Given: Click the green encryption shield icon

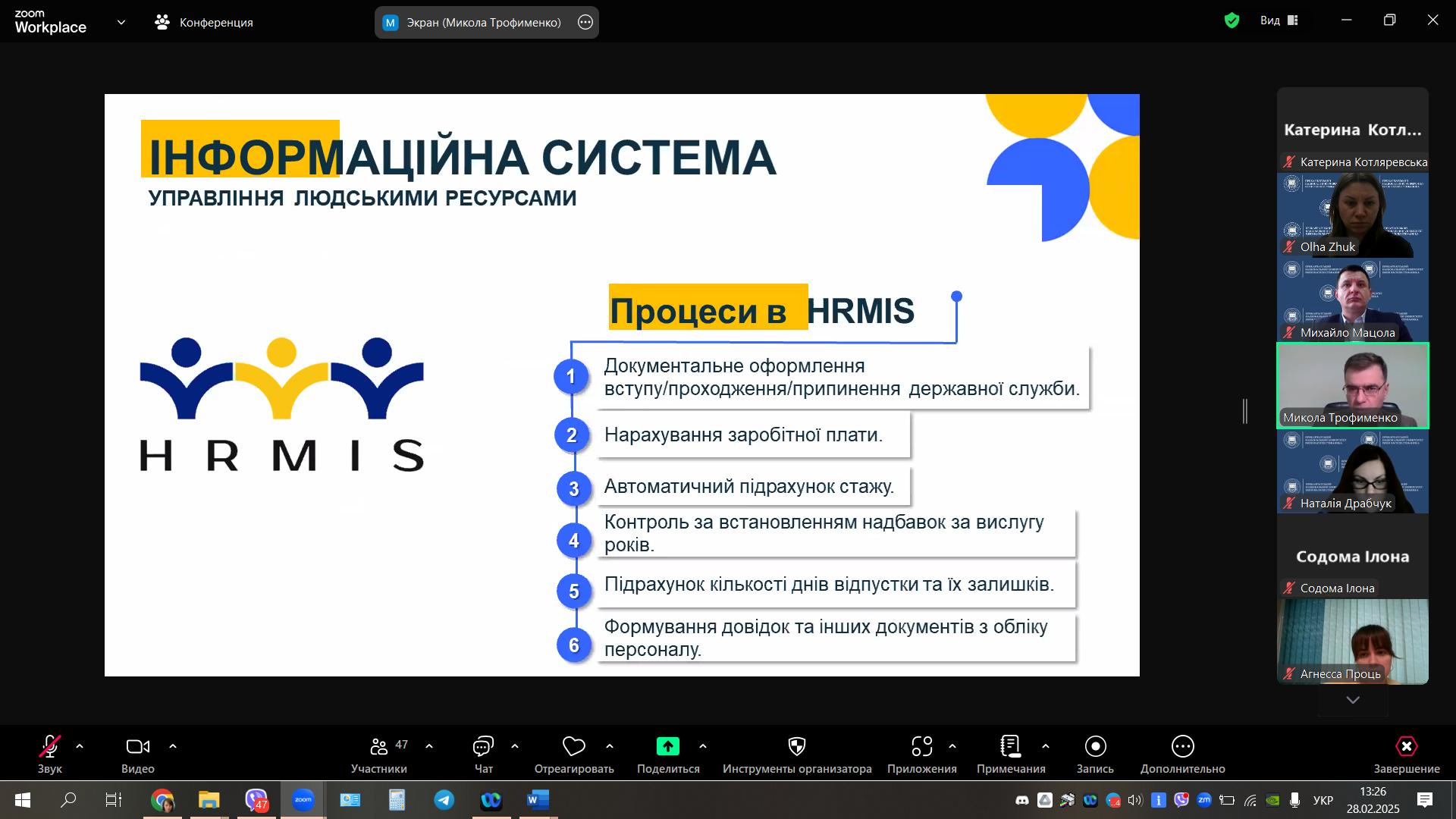Looking at the screenshot, I should point(1232,21).
